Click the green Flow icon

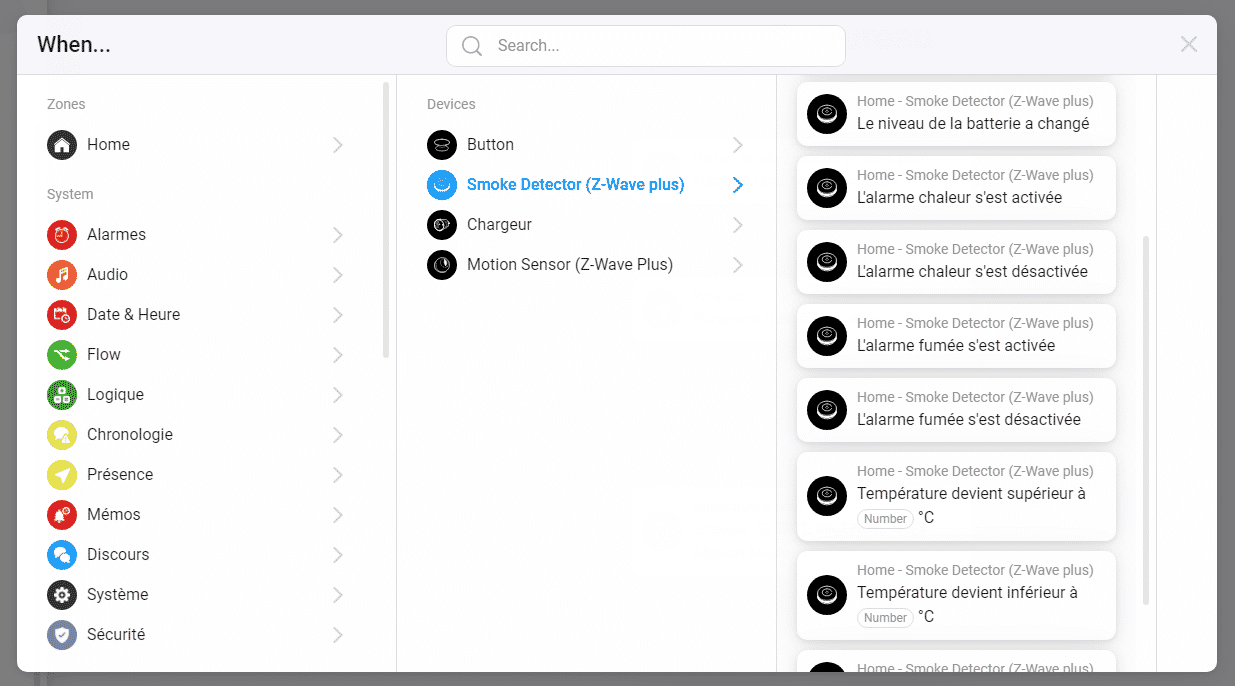point(62,355)
